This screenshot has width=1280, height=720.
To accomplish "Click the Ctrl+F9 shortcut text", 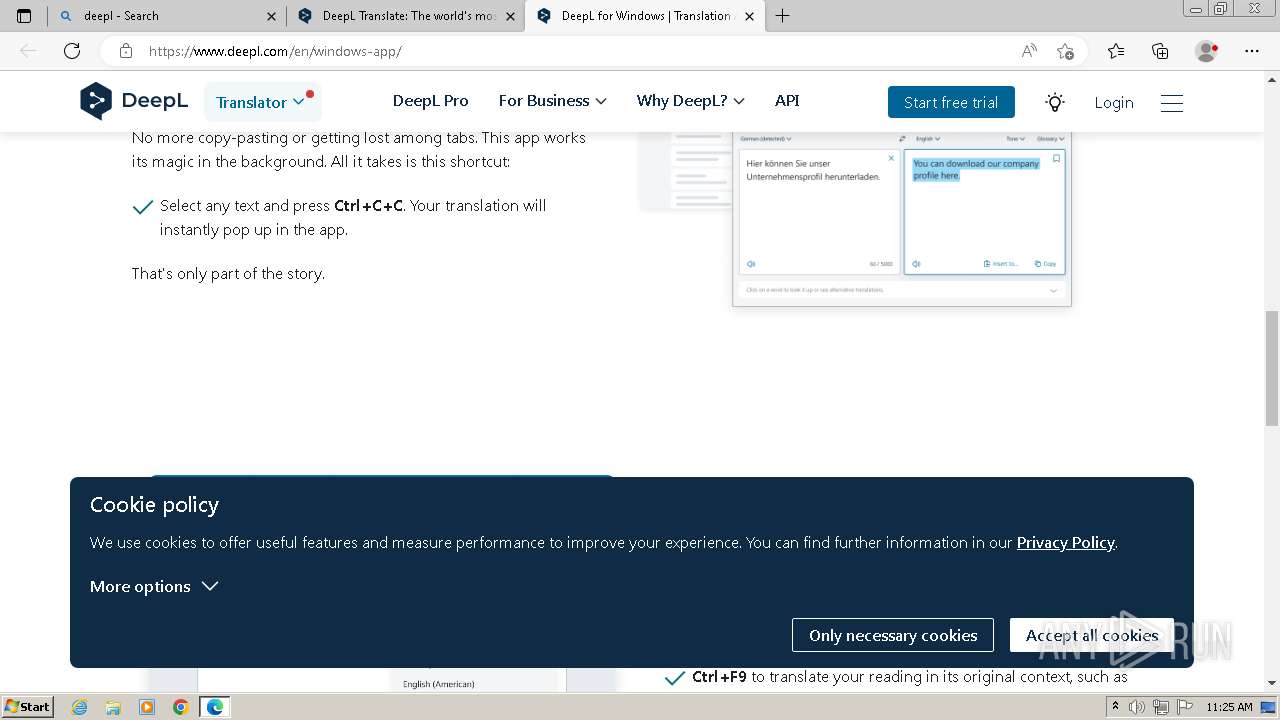I will coord(719,677).
